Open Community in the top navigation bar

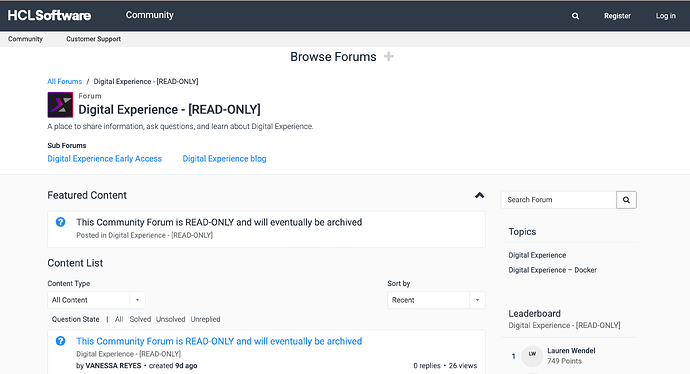coord(150,15)
